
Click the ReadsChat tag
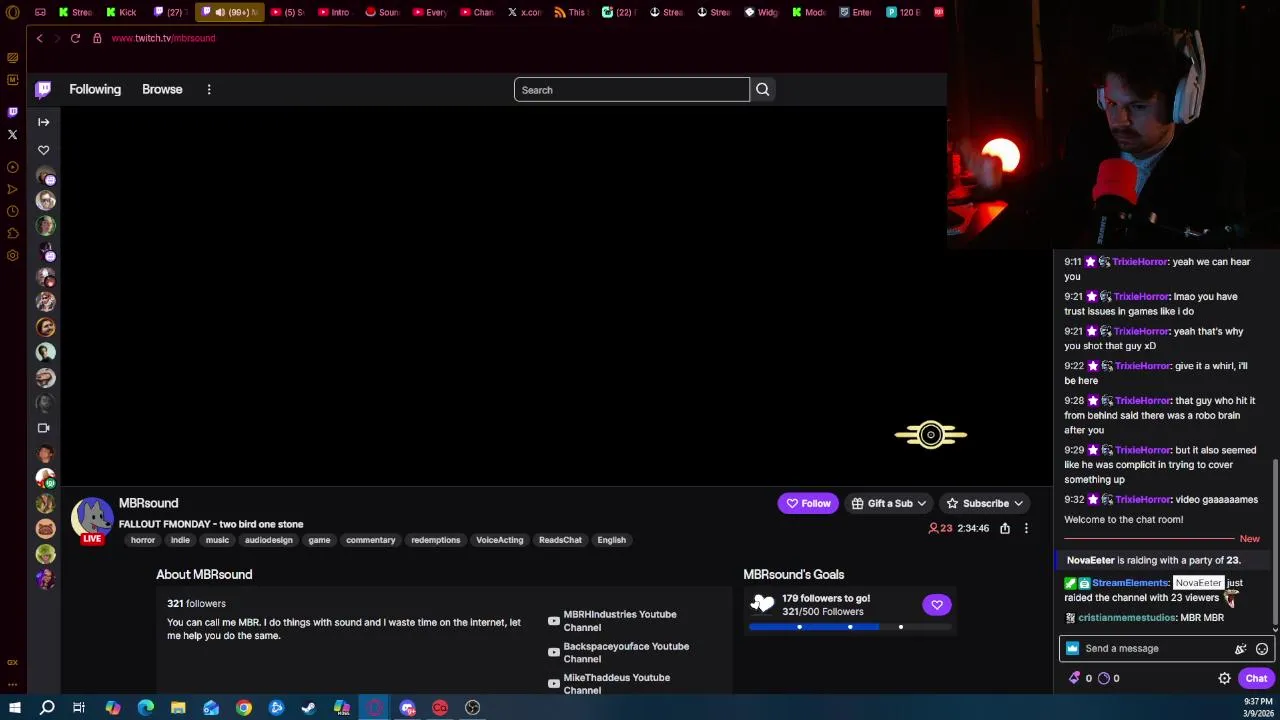coord(560,540)
